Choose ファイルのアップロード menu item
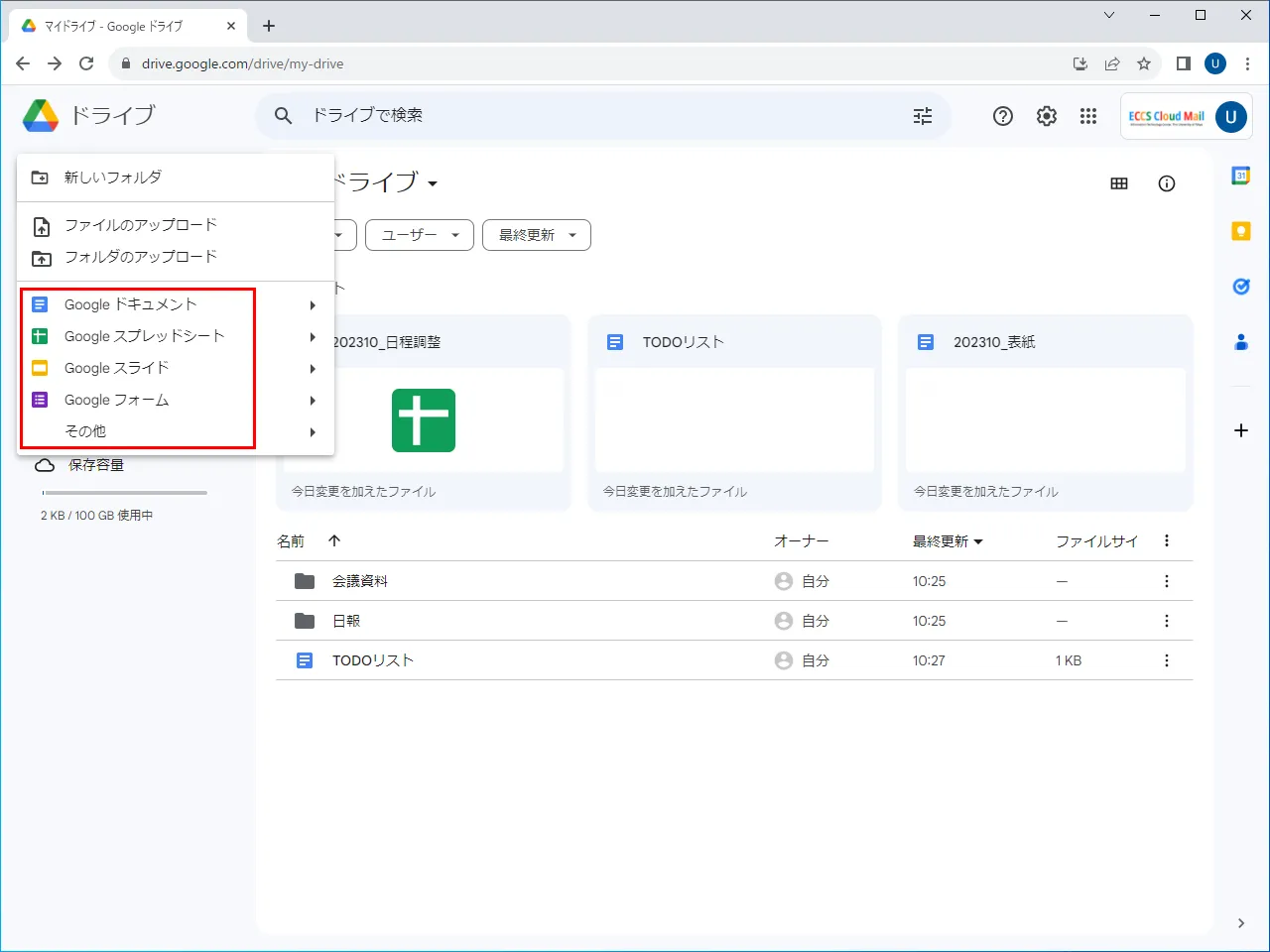Viewport: 1270px width, 952px height. (140, 225)
